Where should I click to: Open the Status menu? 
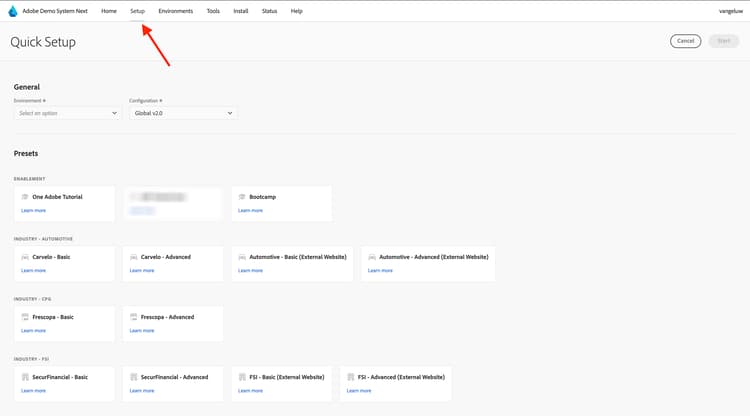pyautogui.click(x=269, y=11)
